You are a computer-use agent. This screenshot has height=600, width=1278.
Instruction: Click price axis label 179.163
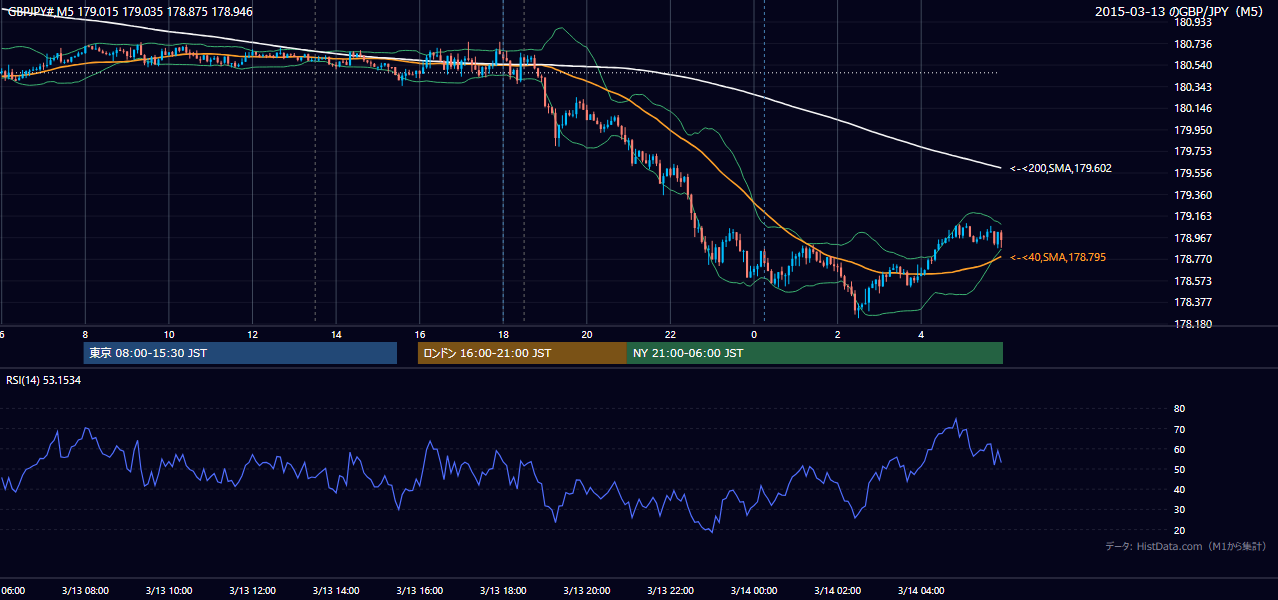coord(1193,216)
